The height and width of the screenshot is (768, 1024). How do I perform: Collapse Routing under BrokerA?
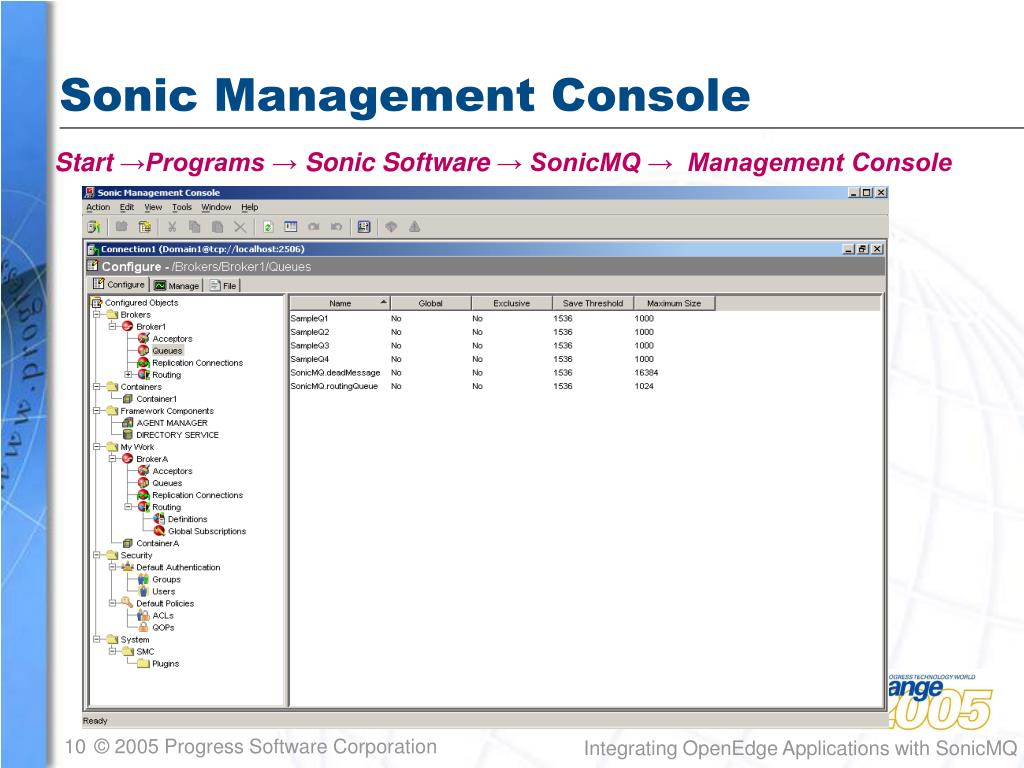click(x=128, y=506)
